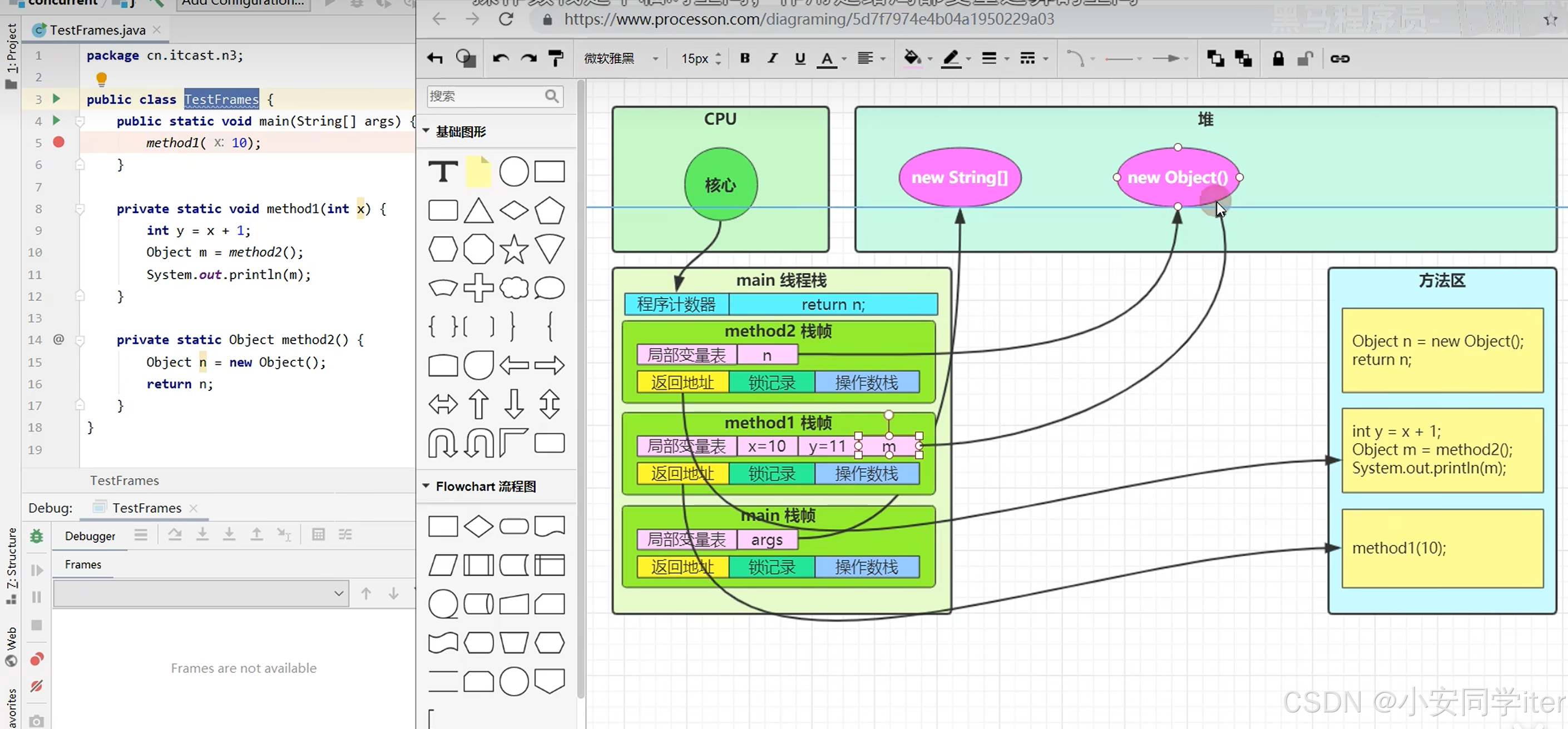
Task: Open the fill color paint bucket
Action: pos(911,58)
